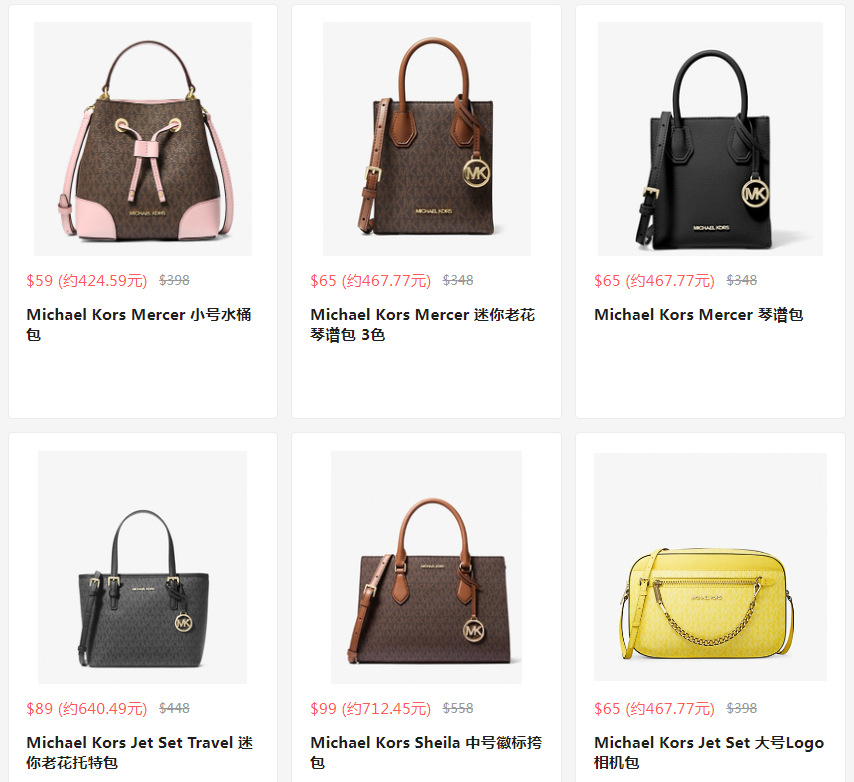Select the crossed-out $448 original price
The width and height of the screenshot is (854, 782).
click(x=174, y=708)
